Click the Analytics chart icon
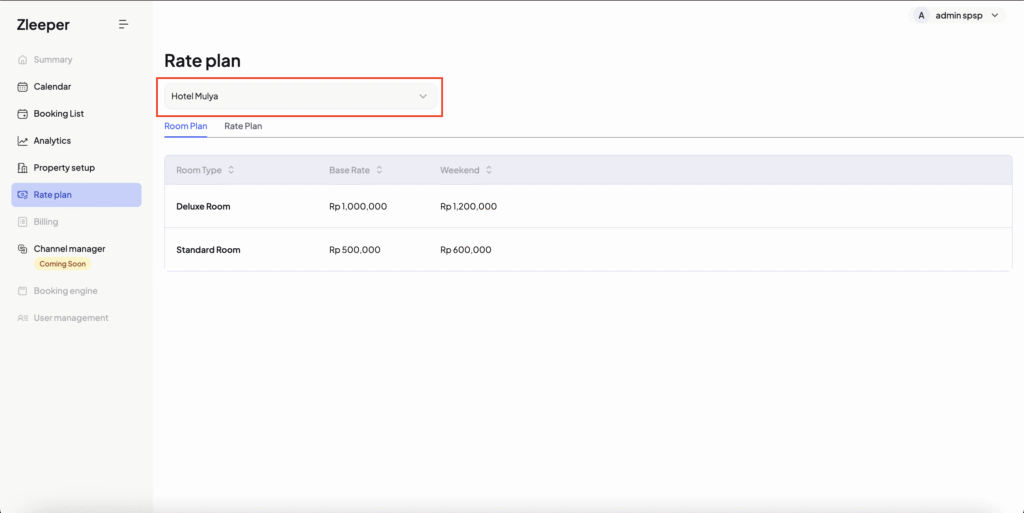The height and width of the screenshot is (513, 1024). [23, 141]
